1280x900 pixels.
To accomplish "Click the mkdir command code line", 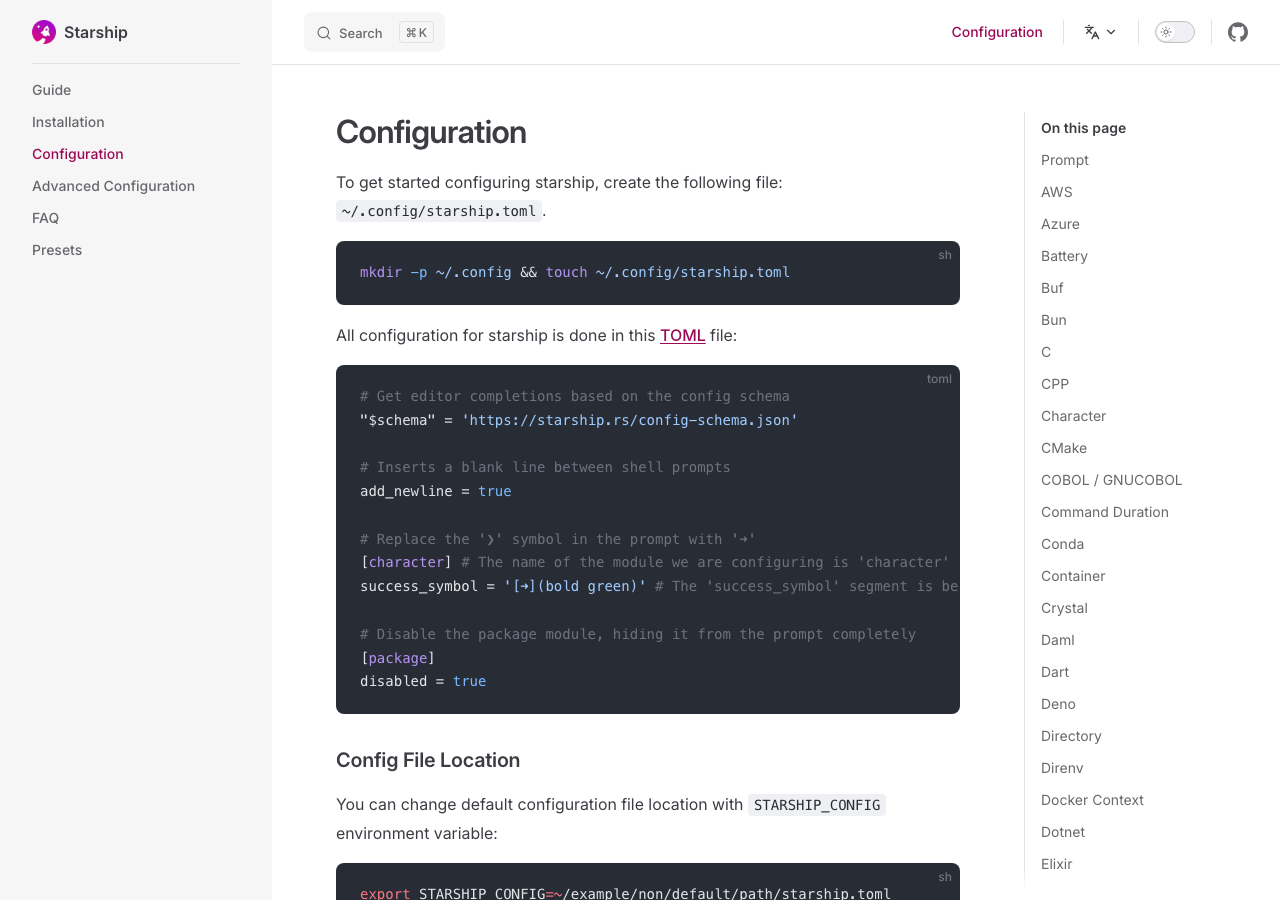I will (575, 272).
